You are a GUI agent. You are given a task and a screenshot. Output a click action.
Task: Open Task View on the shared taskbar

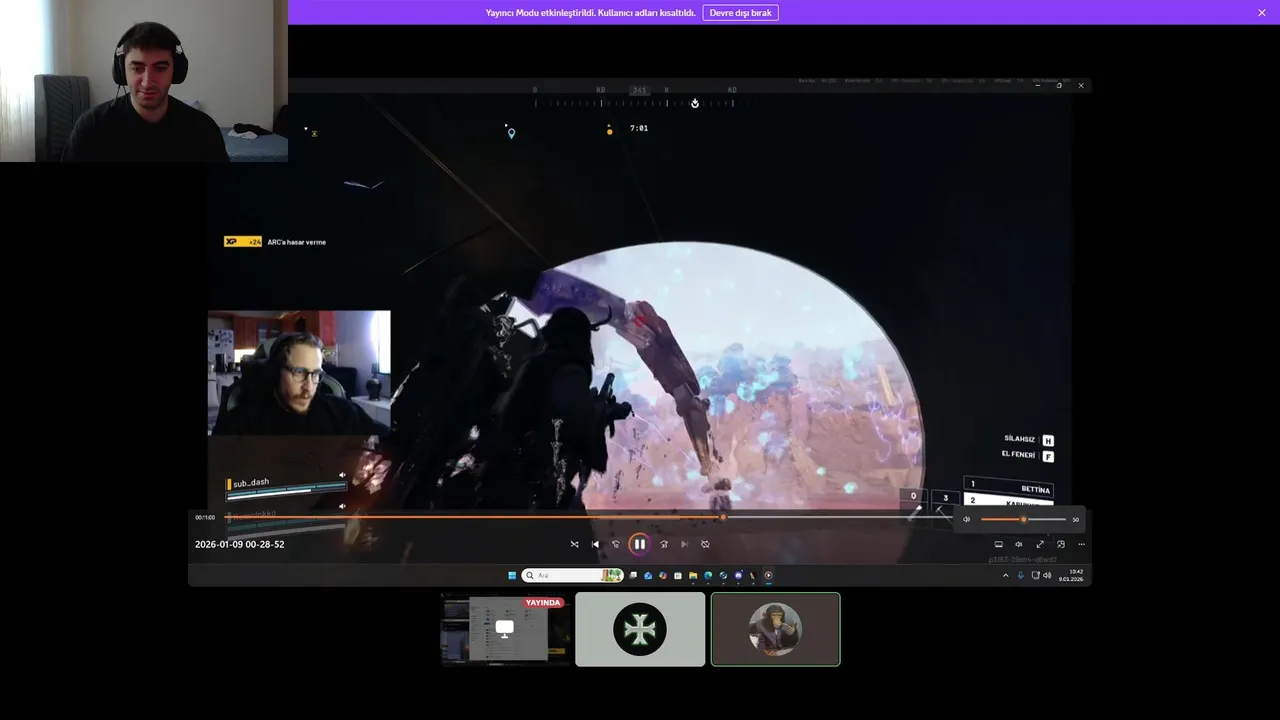coord(633,575)
